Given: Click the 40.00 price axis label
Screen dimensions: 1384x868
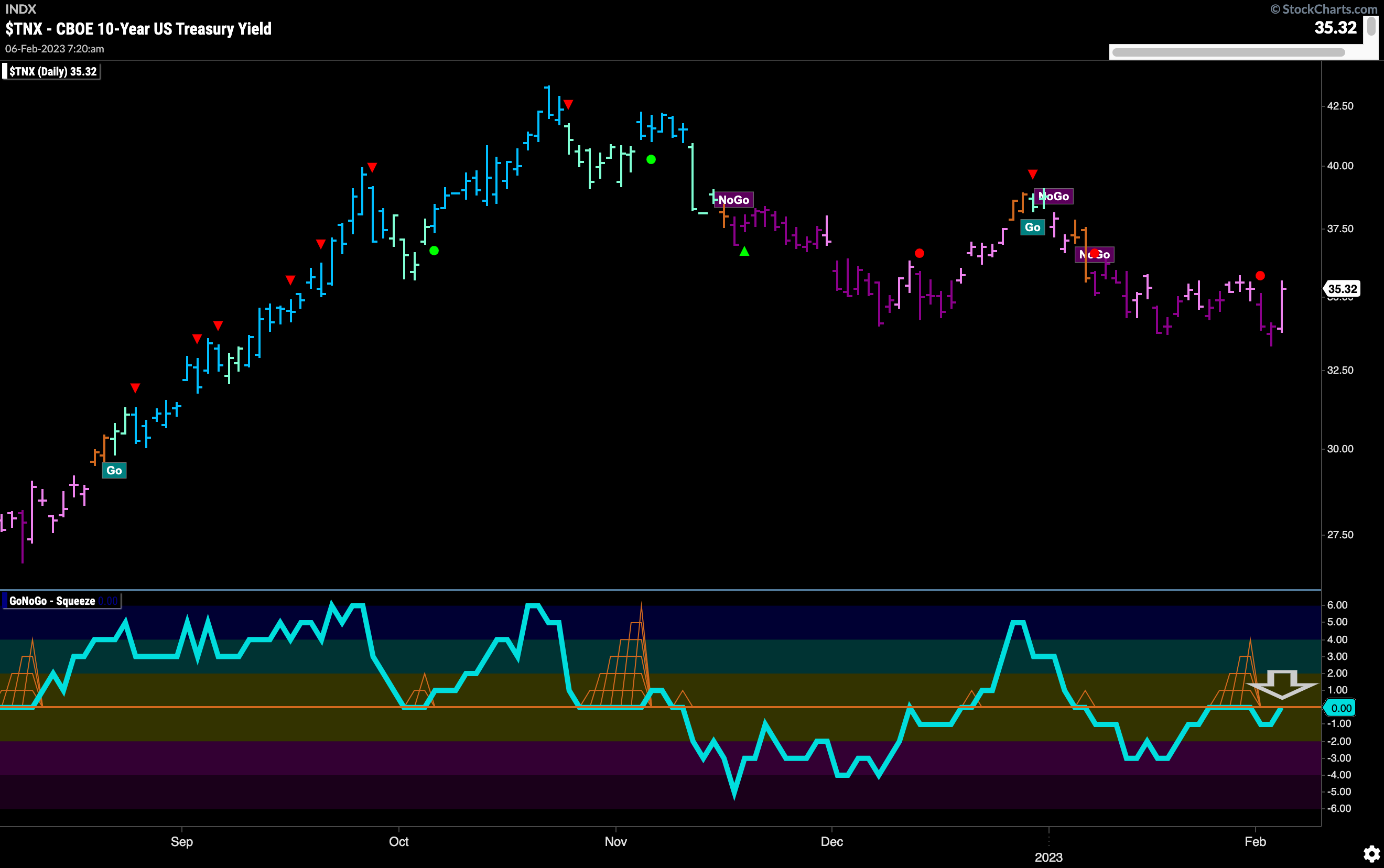Looking at the screenshot, I should coord(1340,166).
